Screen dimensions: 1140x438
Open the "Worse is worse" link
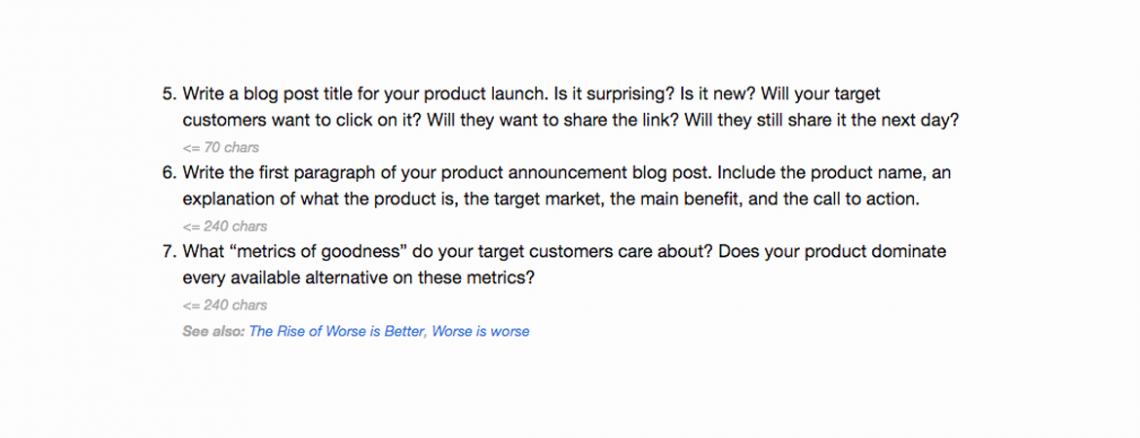click(481, 331)
